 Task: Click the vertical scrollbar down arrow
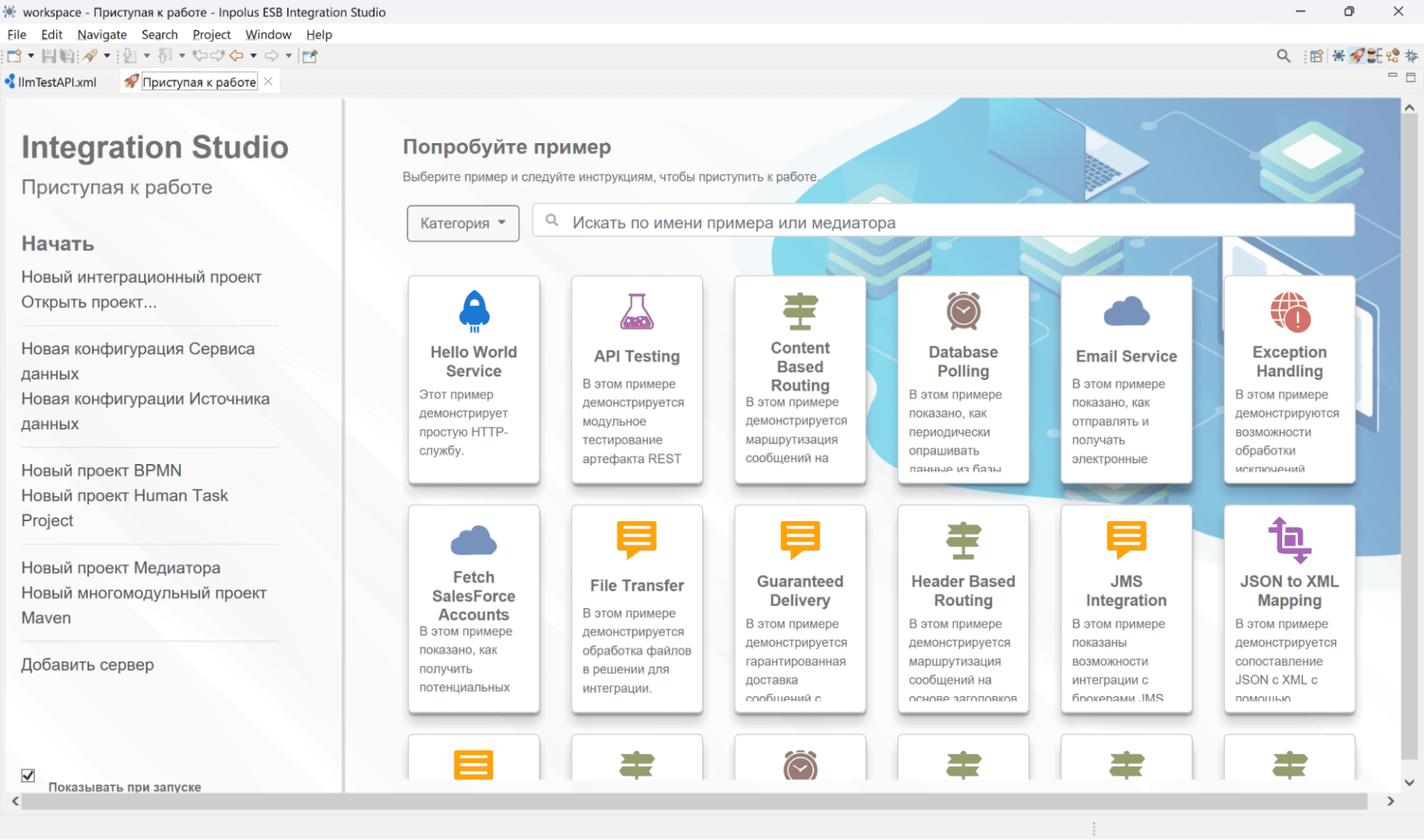[1409, 782]
